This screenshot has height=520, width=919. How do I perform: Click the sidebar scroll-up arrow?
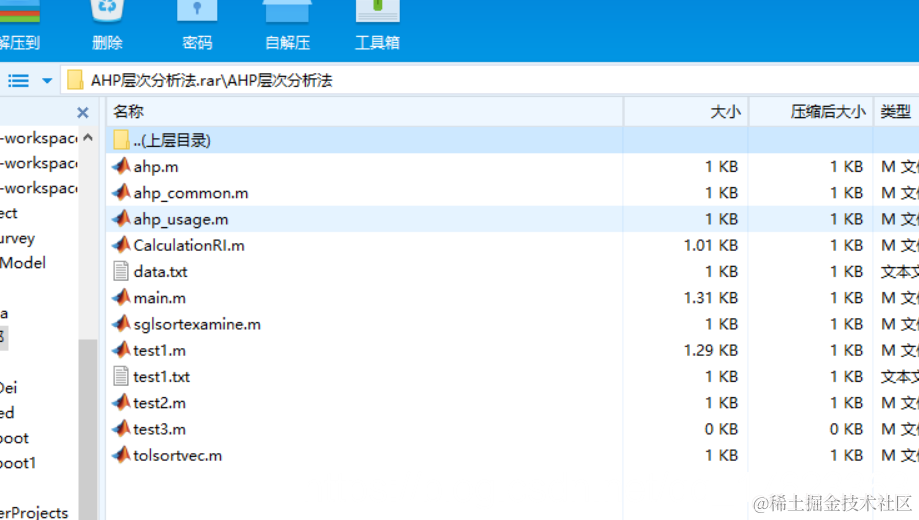[x=88, y=138]
